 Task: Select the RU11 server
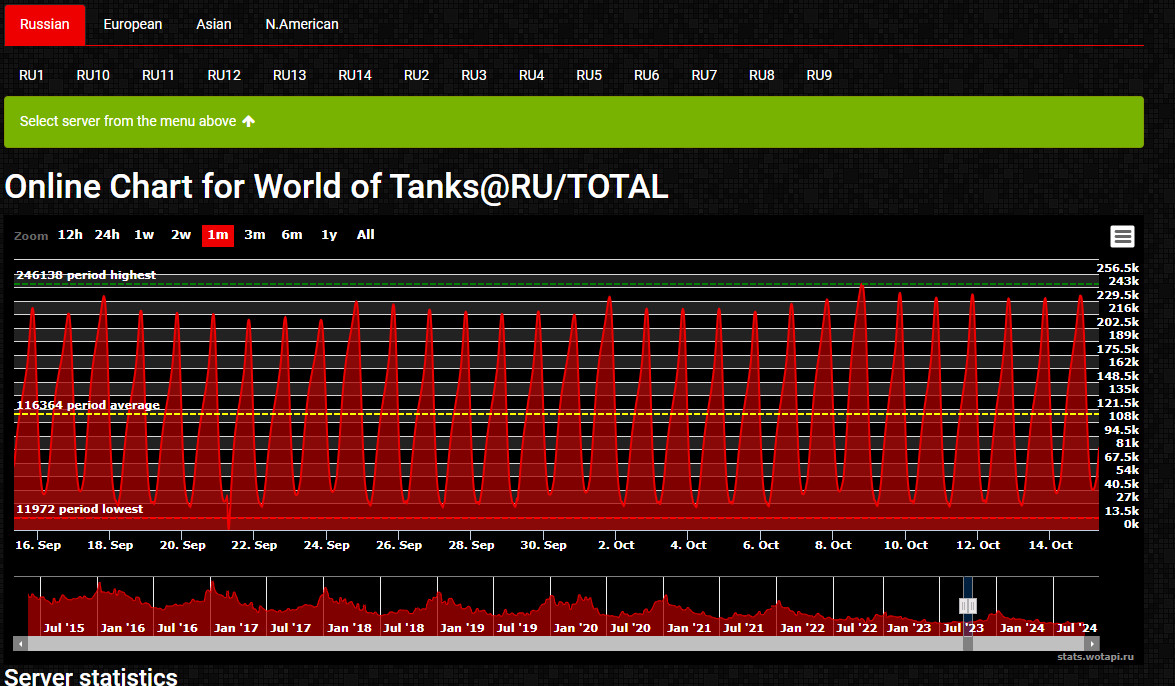[x=158, y=75]
